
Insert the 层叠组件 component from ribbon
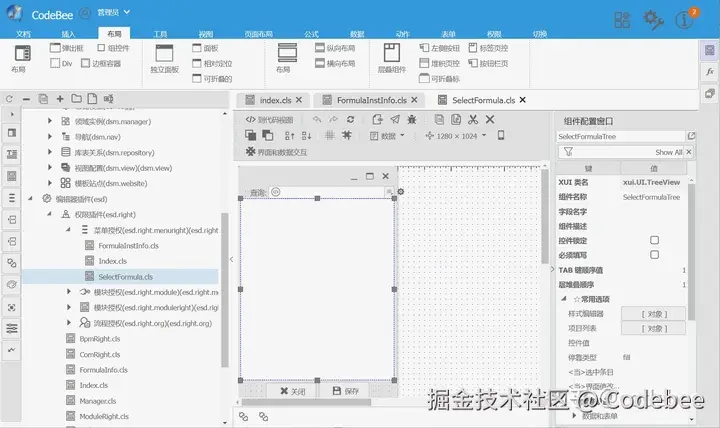coord(392,59)
